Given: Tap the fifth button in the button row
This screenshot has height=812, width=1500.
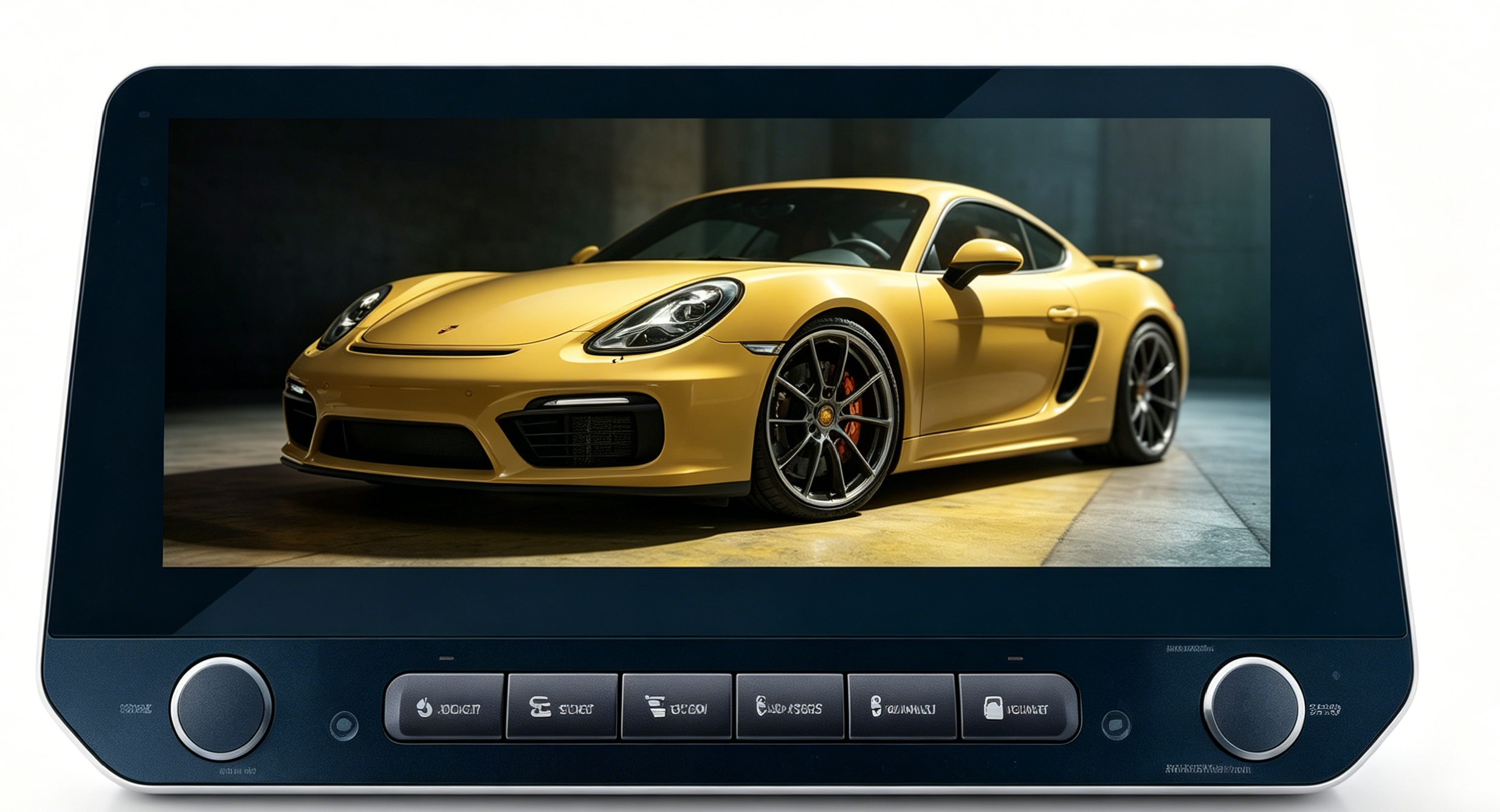Looking at the screenshot, I should click(x=903, y=707).
